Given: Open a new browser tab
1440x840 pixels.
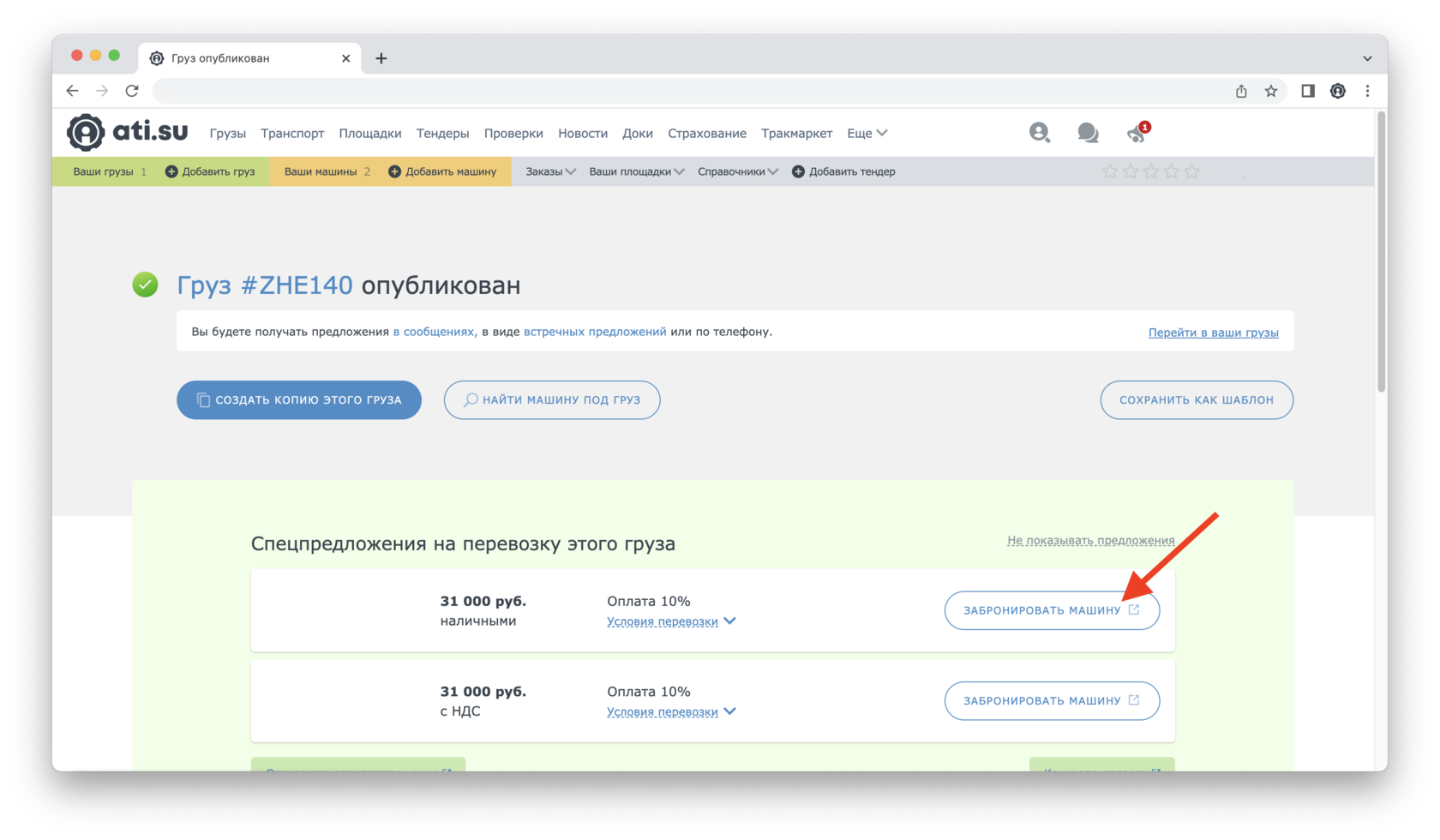Looking at the screenshot, I should [381, 58].
